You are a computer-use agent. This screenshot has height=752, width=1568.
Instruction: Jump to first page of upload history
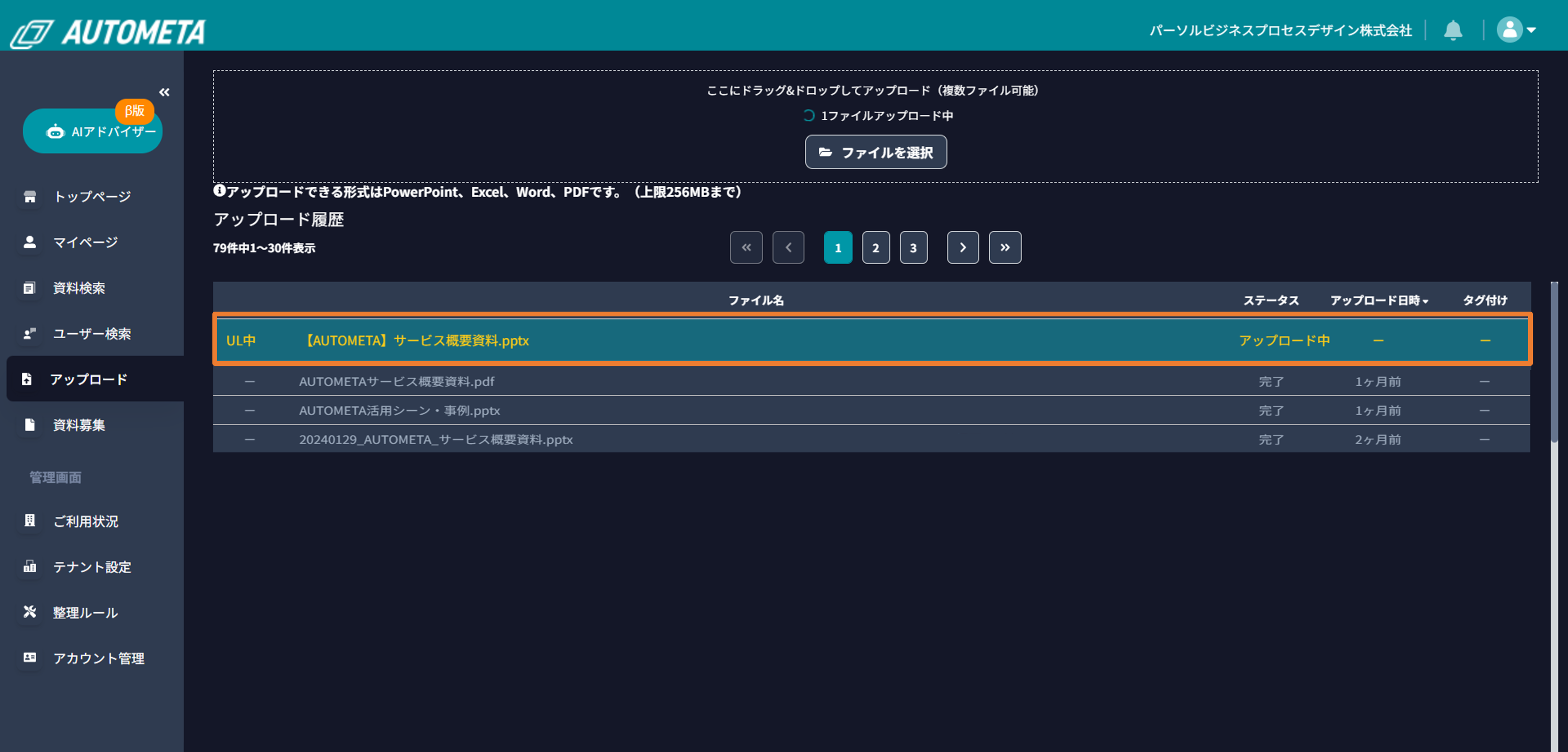point(746,247)
